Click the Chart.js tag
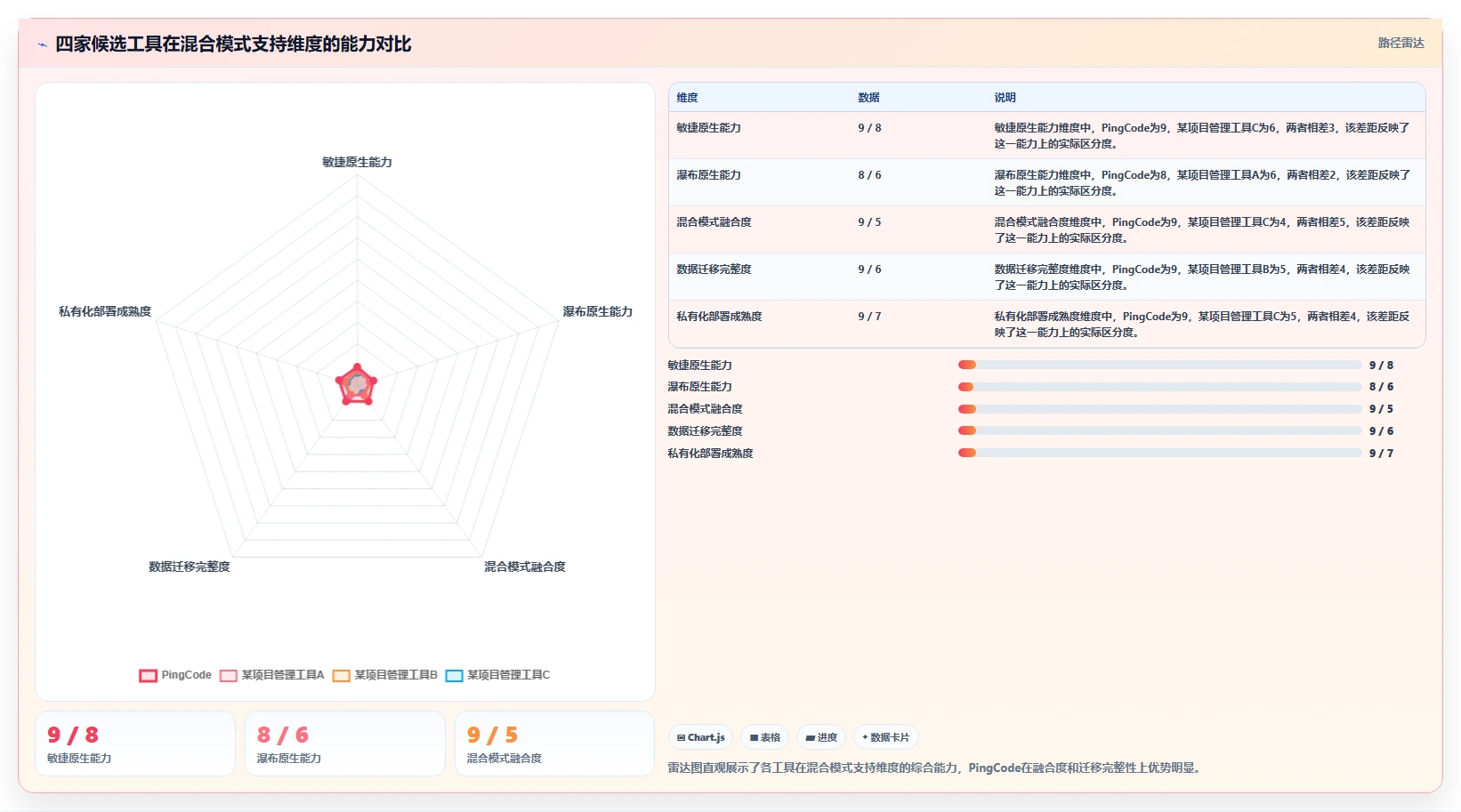 700,737
